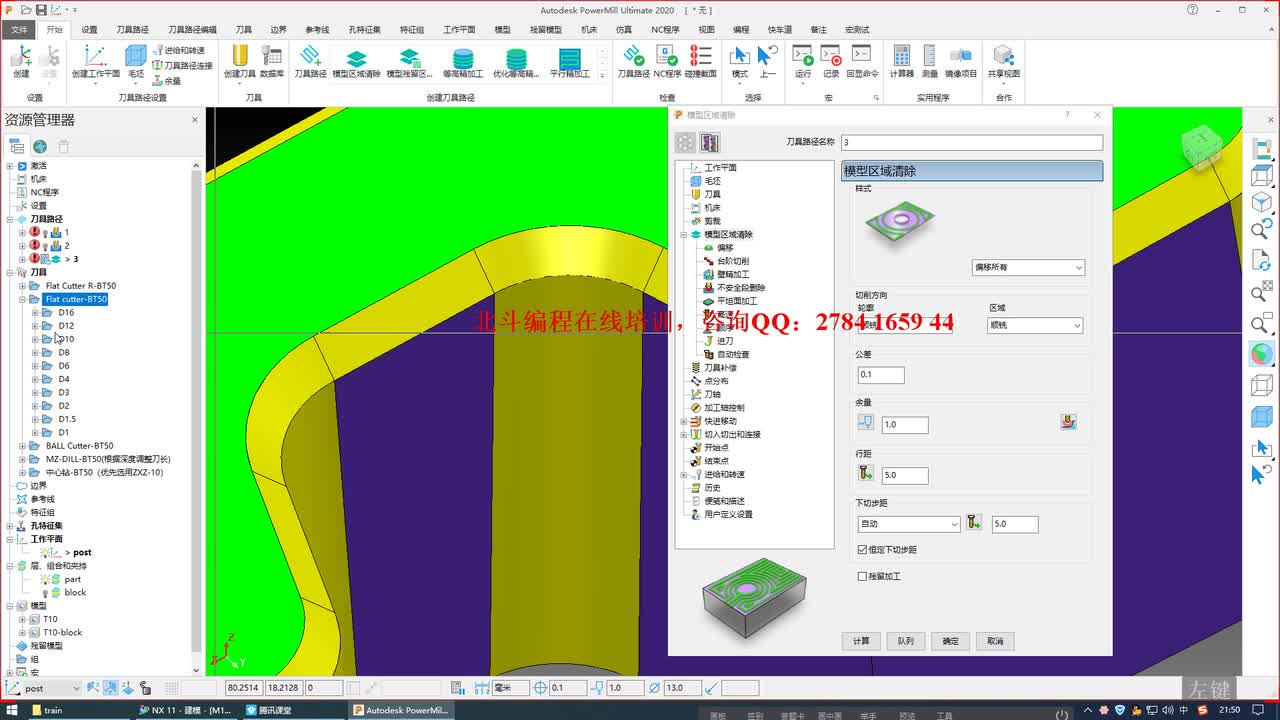Expand the 切入切出和连接 node

click(x=684, y=434)
